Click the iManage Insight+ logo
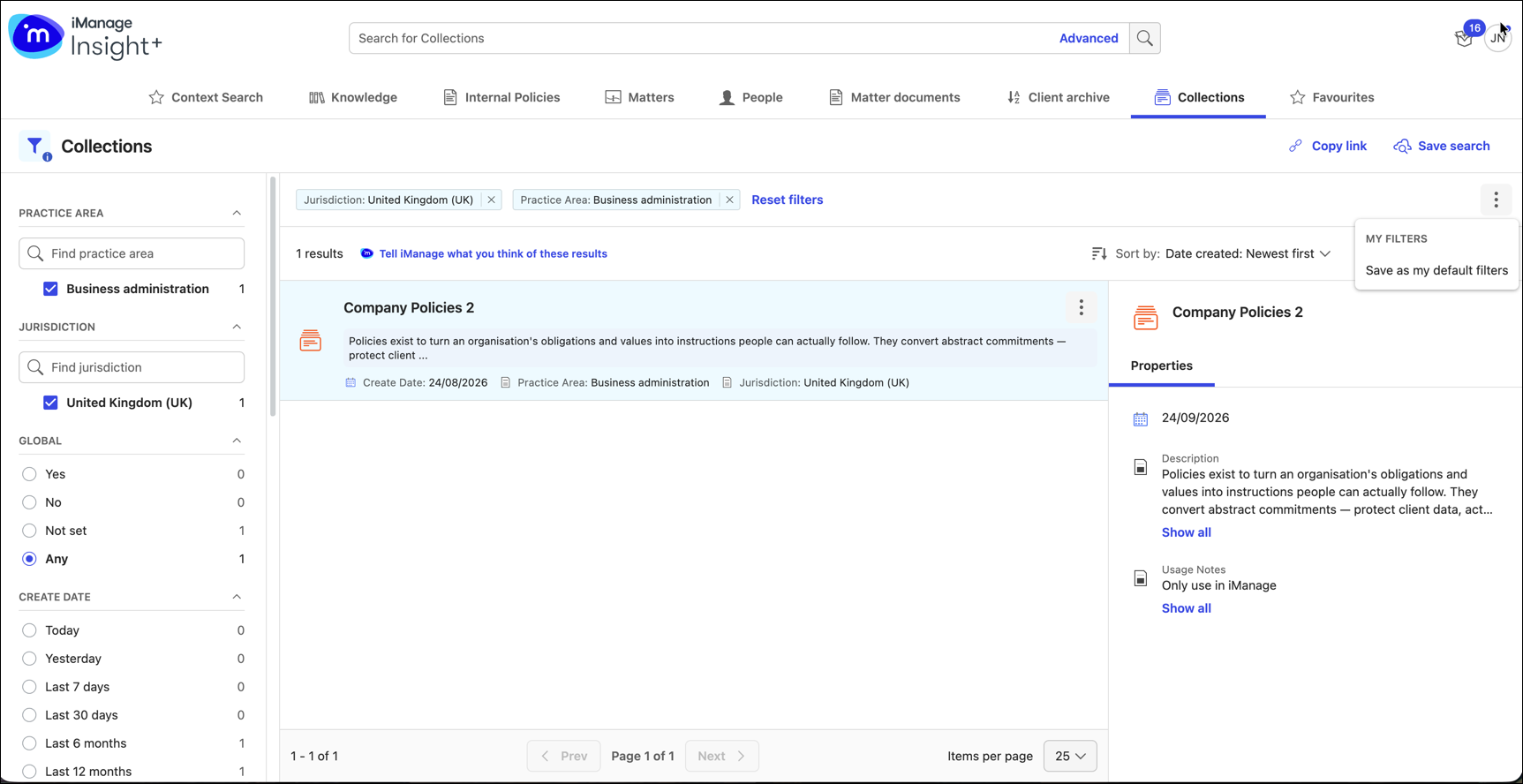1523x784 pixels. 86,37
